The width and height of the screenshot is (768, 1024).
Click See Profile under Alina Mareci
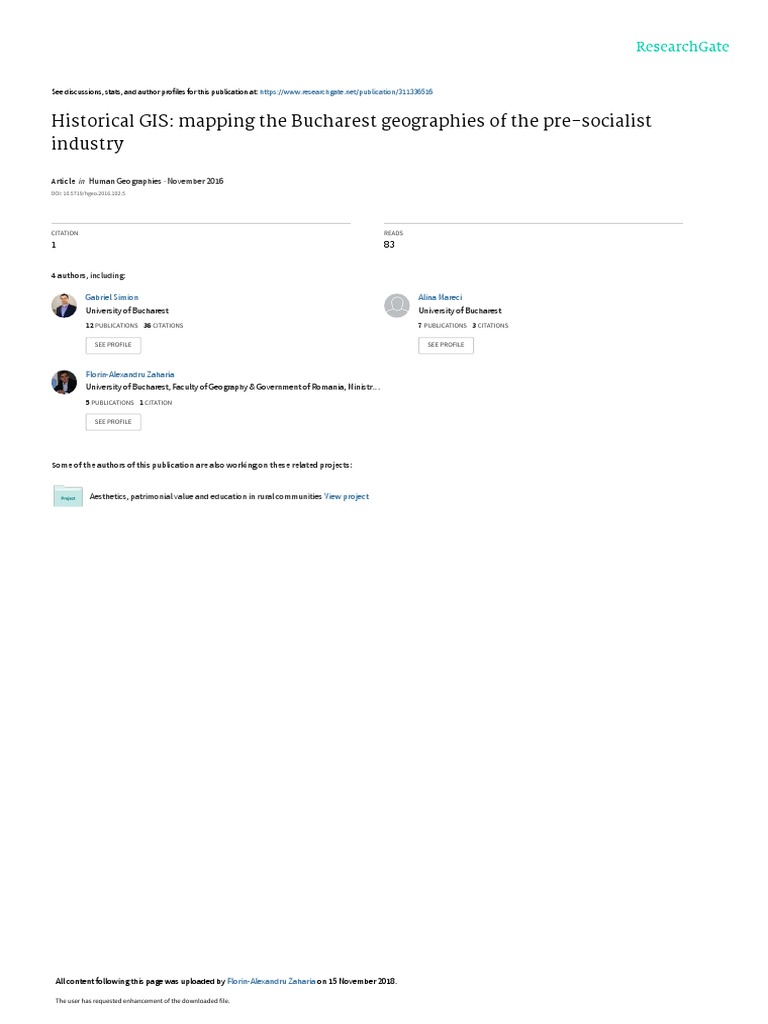click(446, 345)
